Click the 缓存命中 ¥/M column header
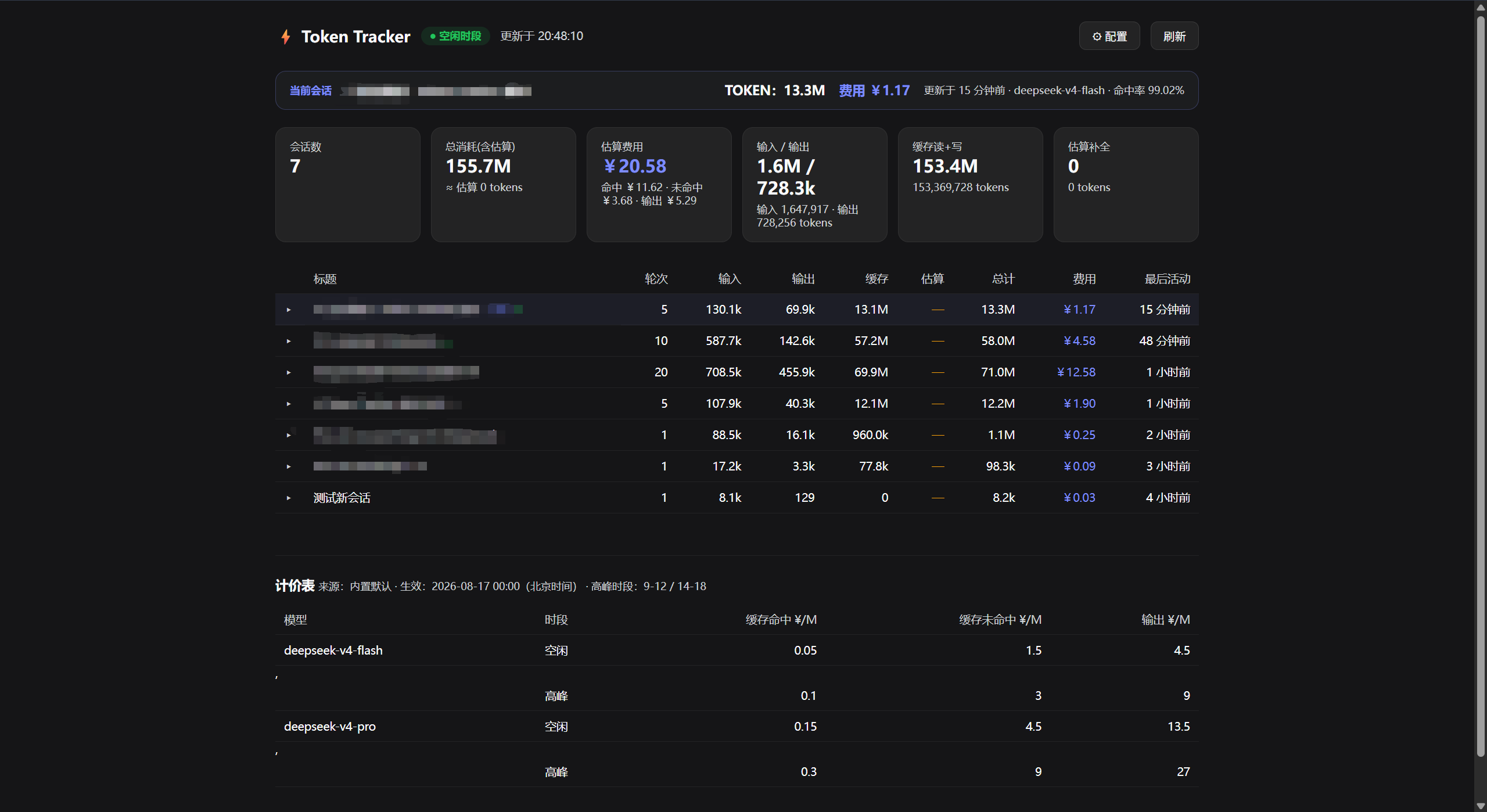The width and height of the screenshot is (1487, 812). click(781, 620)
